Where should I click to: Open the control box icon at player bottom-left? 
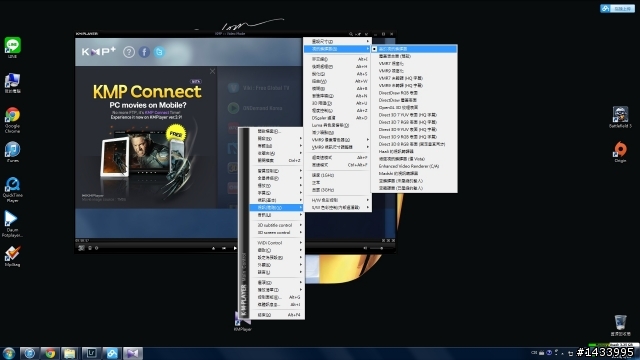pos(81,248)
